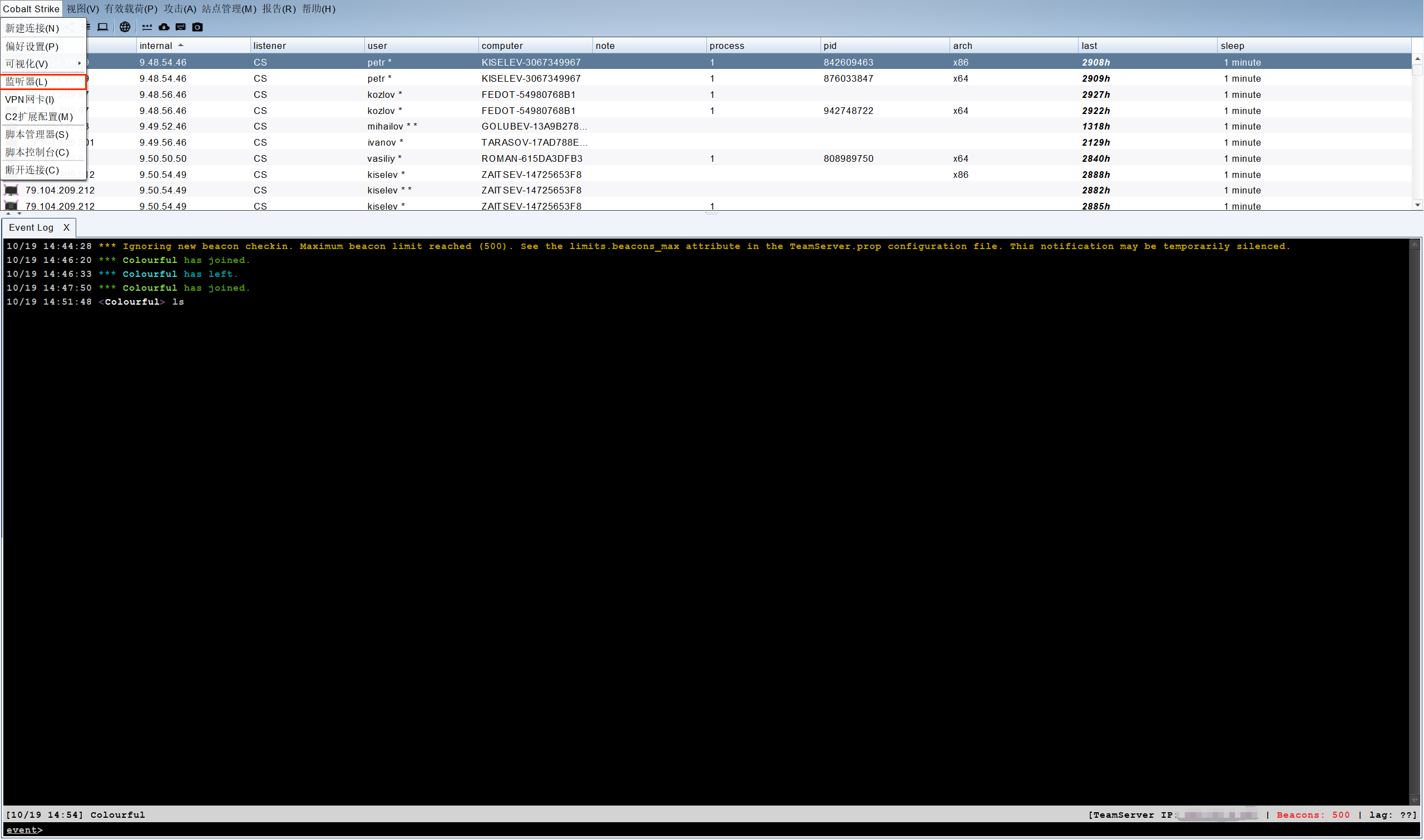Select the mihailov * * beacon row
Screen dimensions: 1424x840
tap(706, 126)
